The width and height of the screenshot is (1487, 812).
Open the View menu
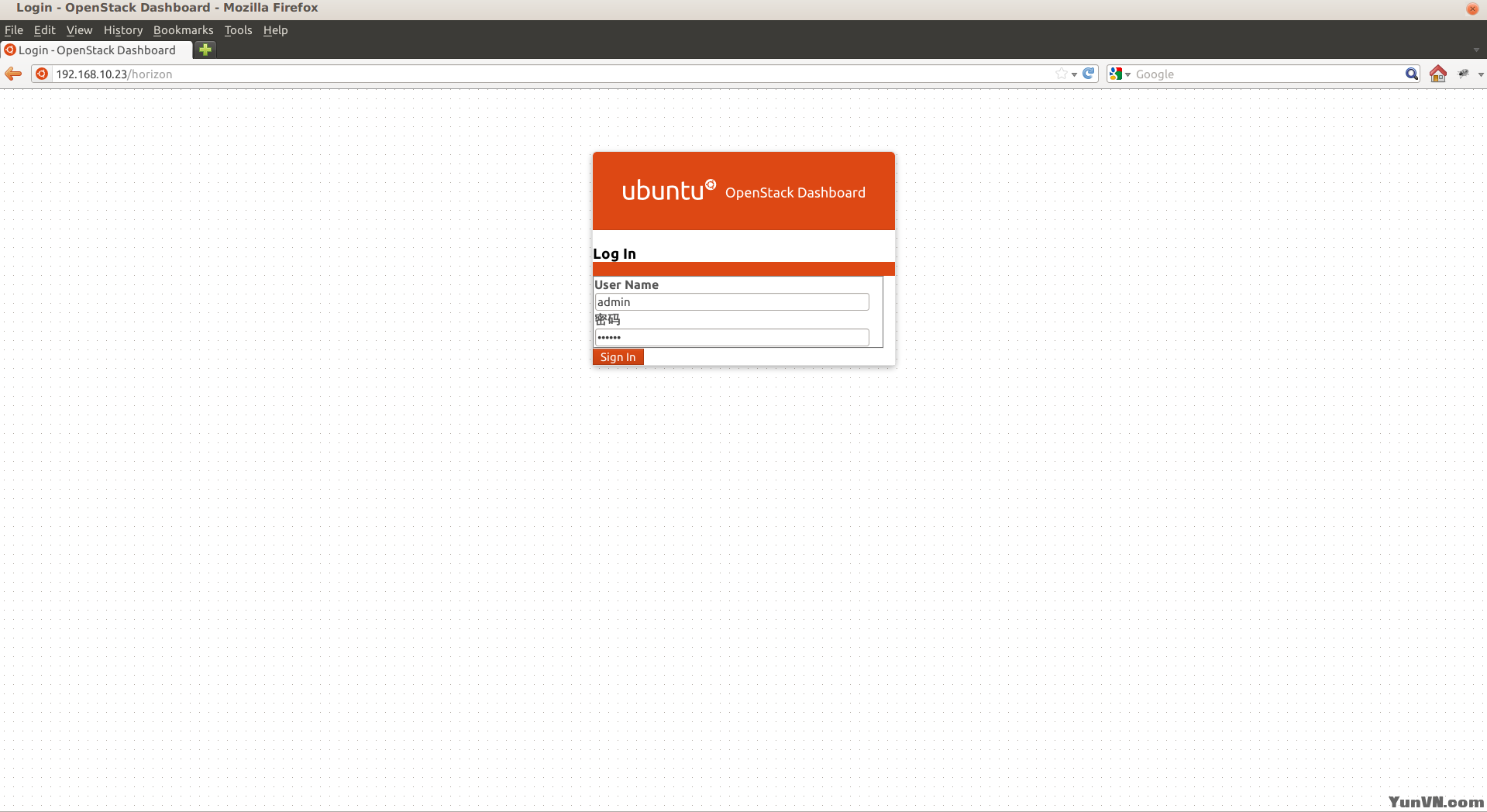click(79, 30)
